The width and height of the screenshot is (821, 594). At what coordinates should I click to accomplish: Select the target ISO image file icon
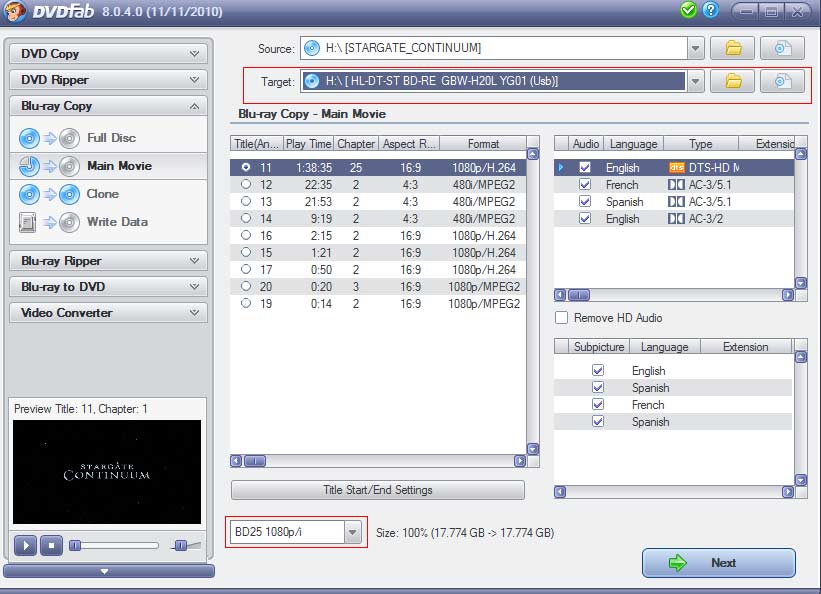782,81
